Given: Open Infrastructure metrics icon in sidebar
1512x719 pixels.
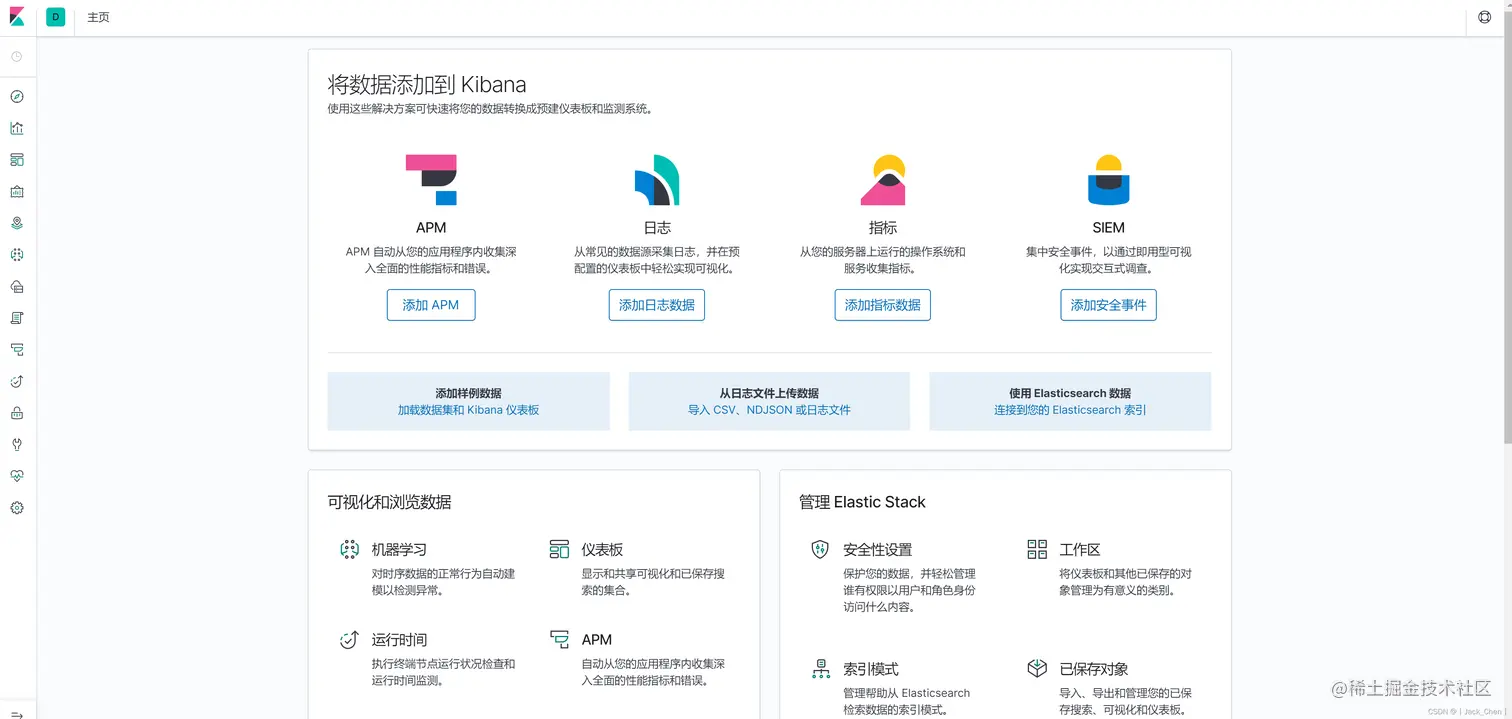Looking at the screenshot, I should [17, 287].
